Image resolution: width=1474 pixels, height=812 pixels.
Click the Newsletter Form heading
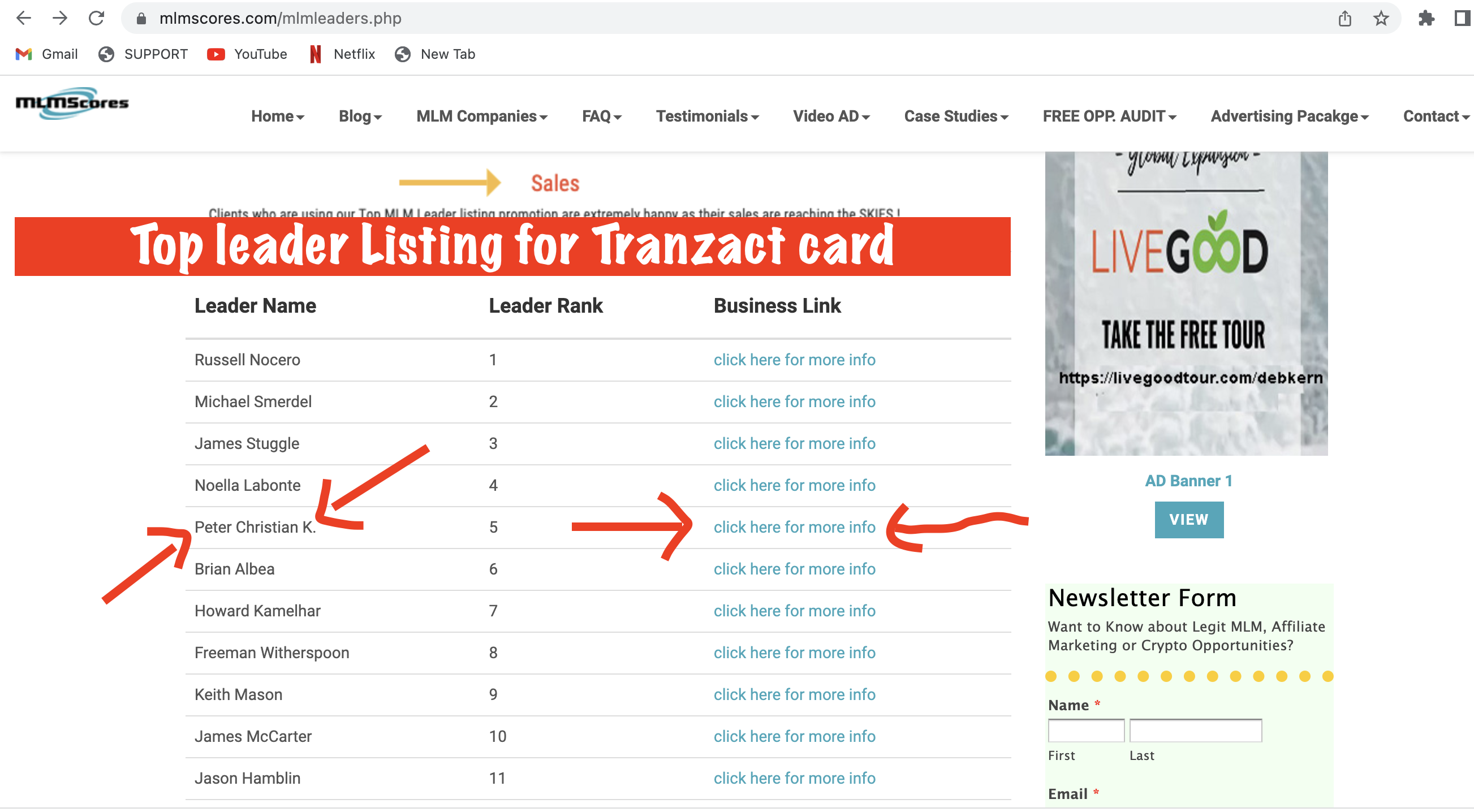tap(1142, 598)
